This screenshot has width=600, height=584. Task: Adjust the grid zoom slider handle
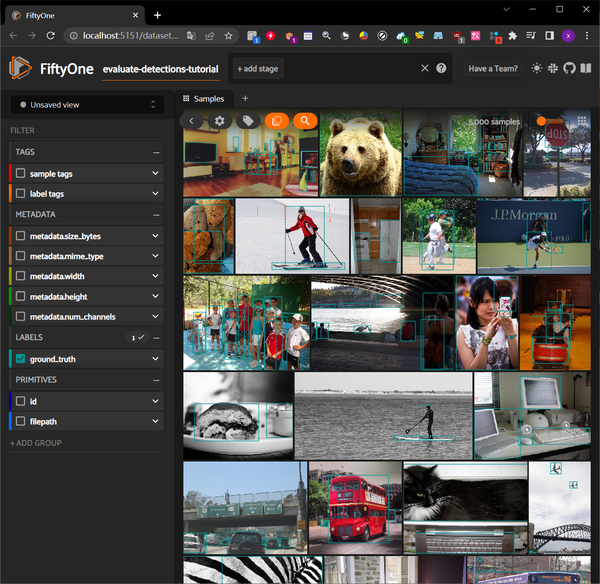pyautogui.click(x=541, y=121)
